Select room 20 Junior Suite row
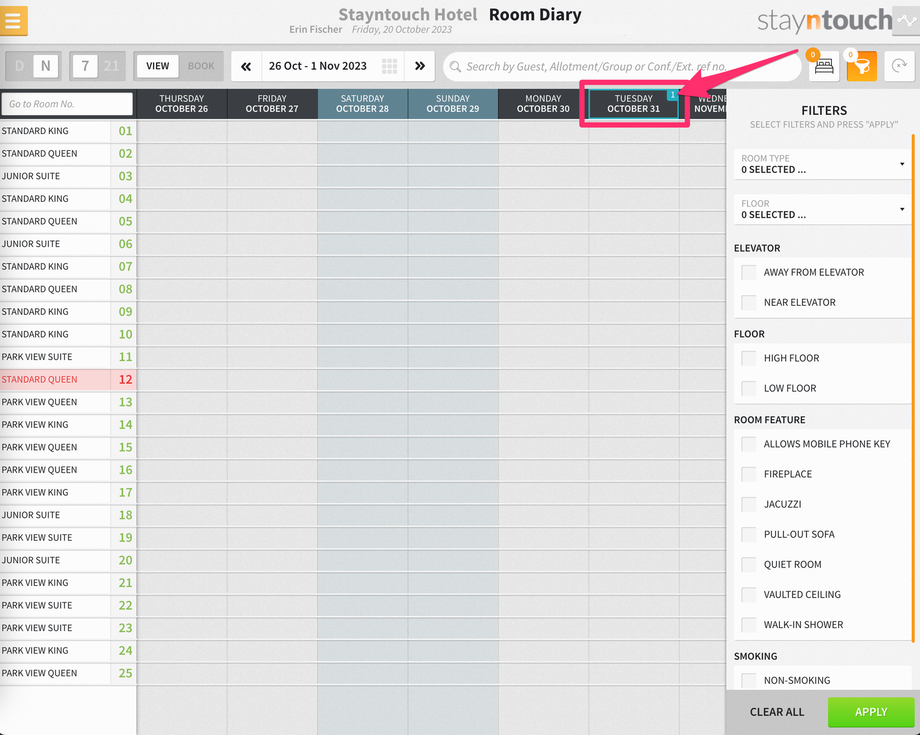 (x=68, y=560)
